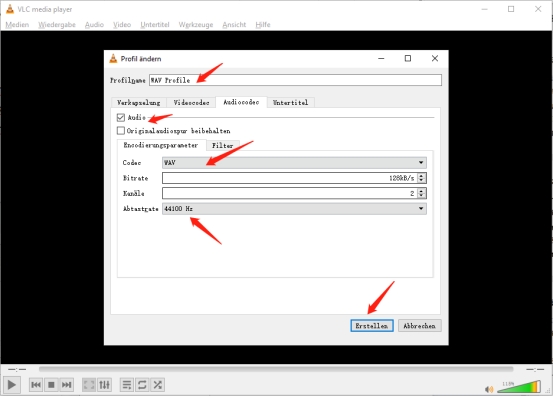553x397 pixels.
Task: Jump to previous media track
Action: (36, 385)
